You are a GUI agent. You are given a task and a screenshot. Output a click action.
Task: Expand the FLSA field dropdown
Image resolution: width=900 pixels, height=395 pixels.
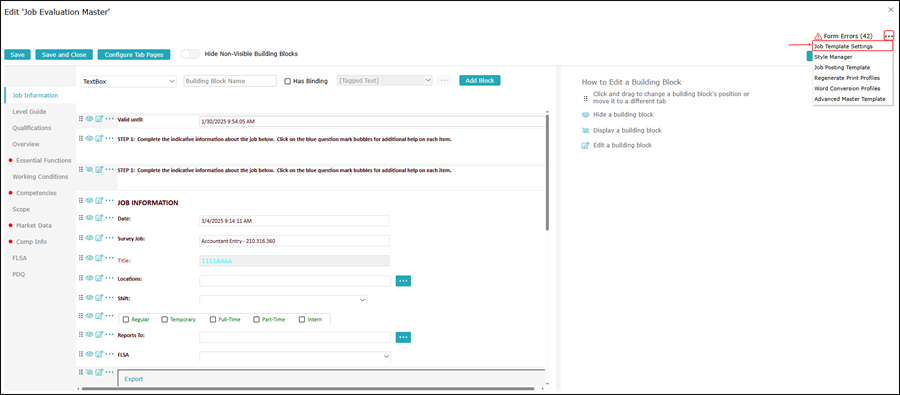[x=295, y=356]
